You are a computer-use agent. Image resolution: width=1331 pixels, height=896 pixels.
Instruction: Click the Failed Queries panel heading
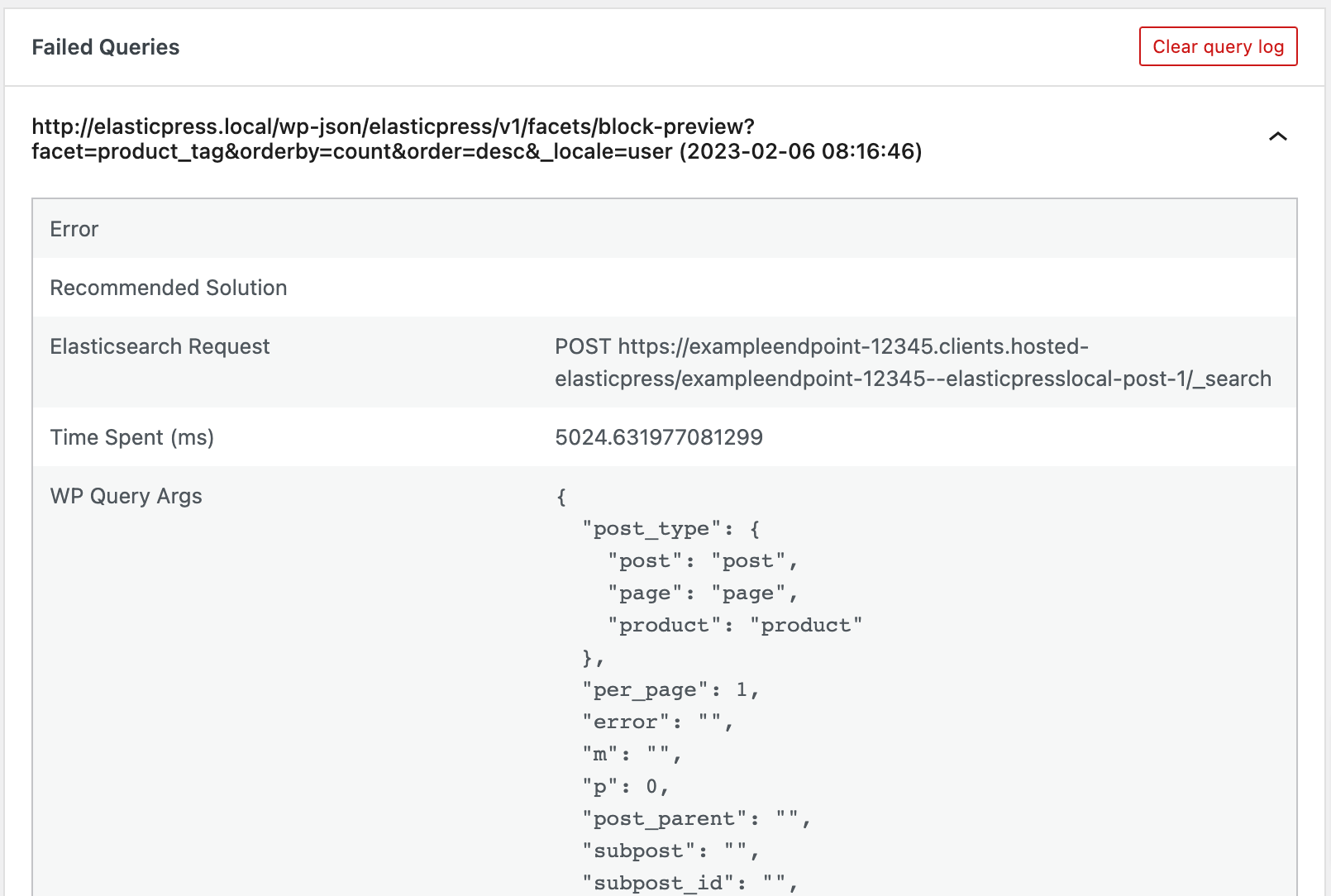pos(105,47)
